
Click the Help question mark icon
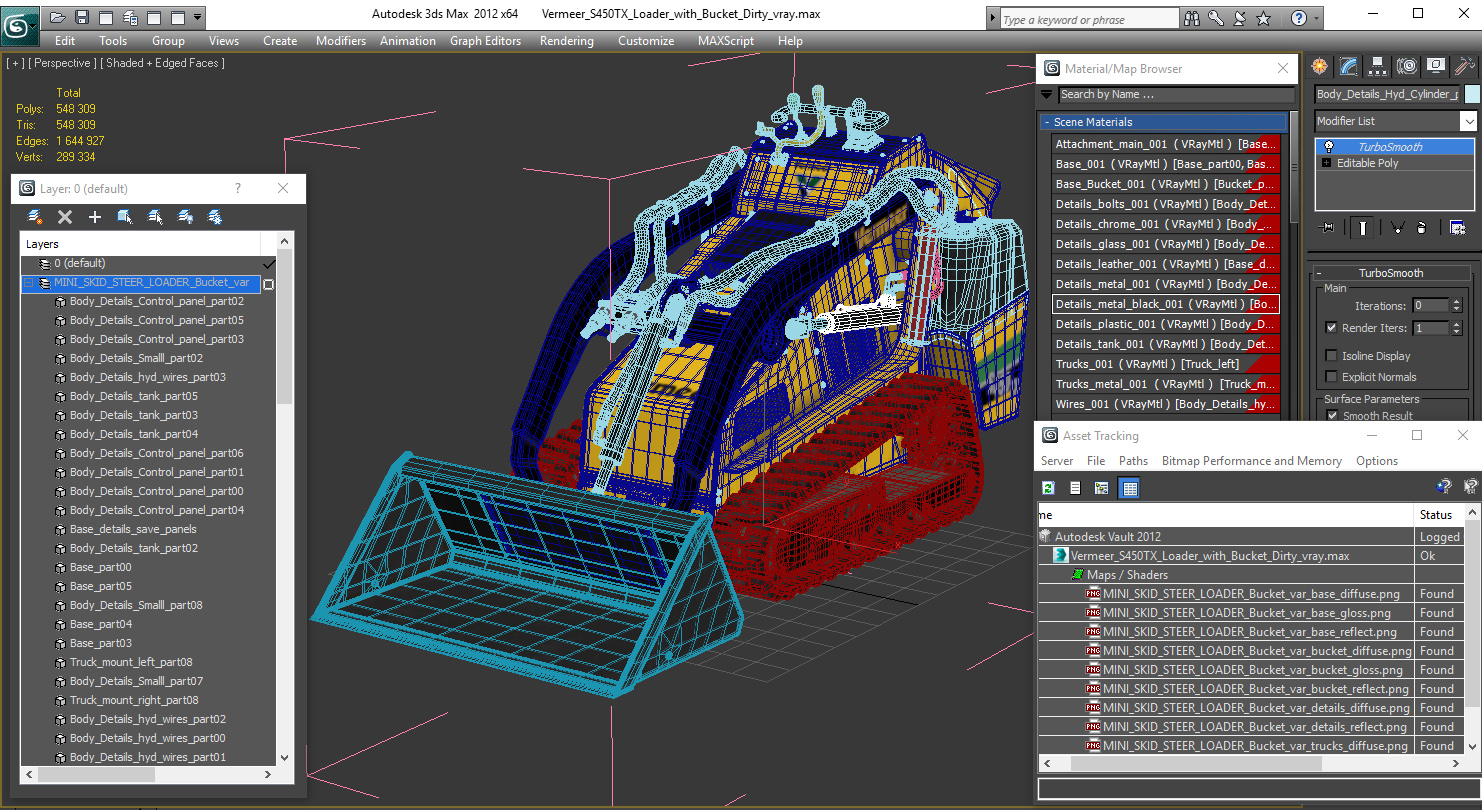pyautogui.click(x=1298, y=18)
